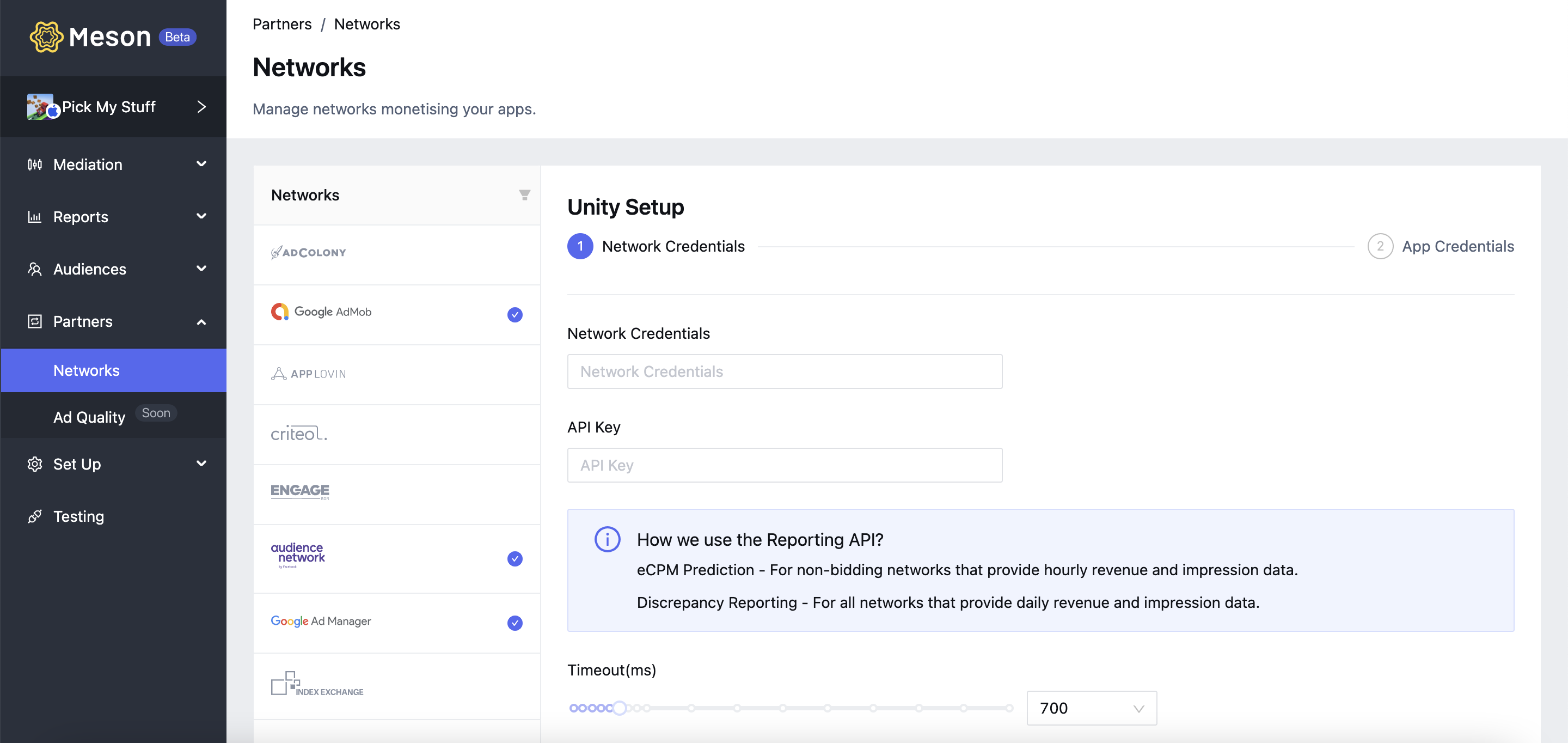Viewport: 1568px width, 743px height.
Task: Expand the Audiences menu chevron
Action: pos(201,269)
